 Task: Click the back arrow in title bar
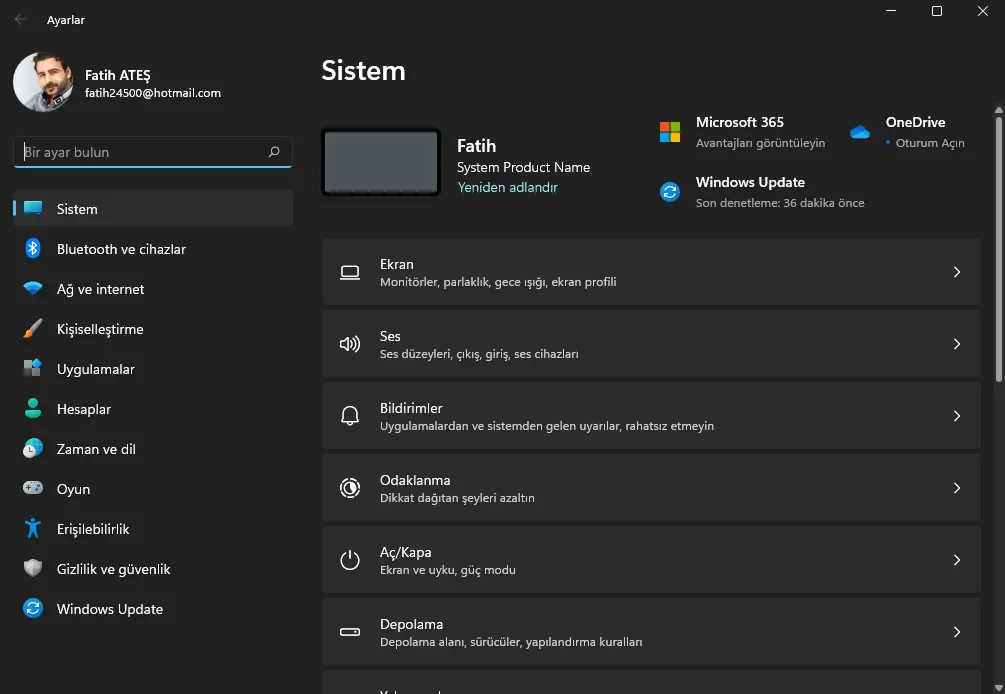point(20,18)
